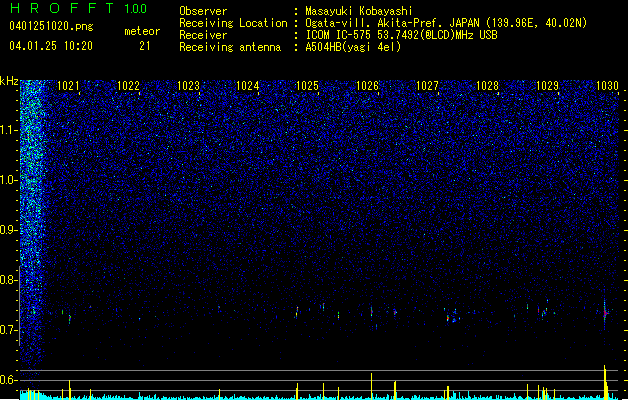
Task: Click the observer name Masayuki Kobayashi
Action: (x=359, y=11)
